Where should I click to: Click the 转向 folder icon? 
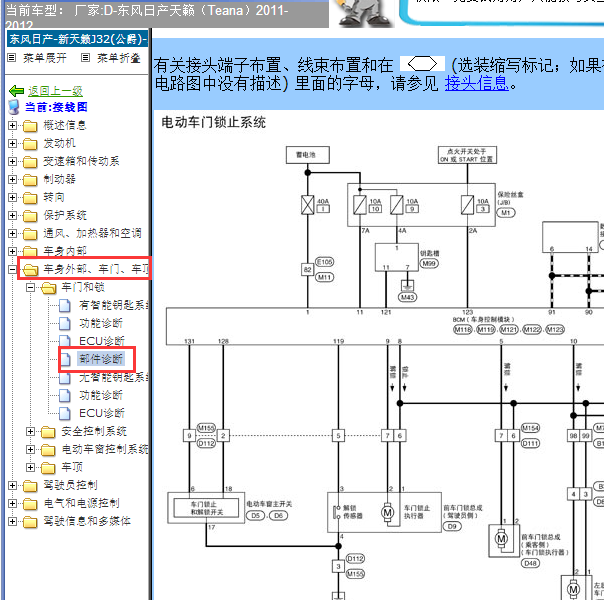(30, 198)
